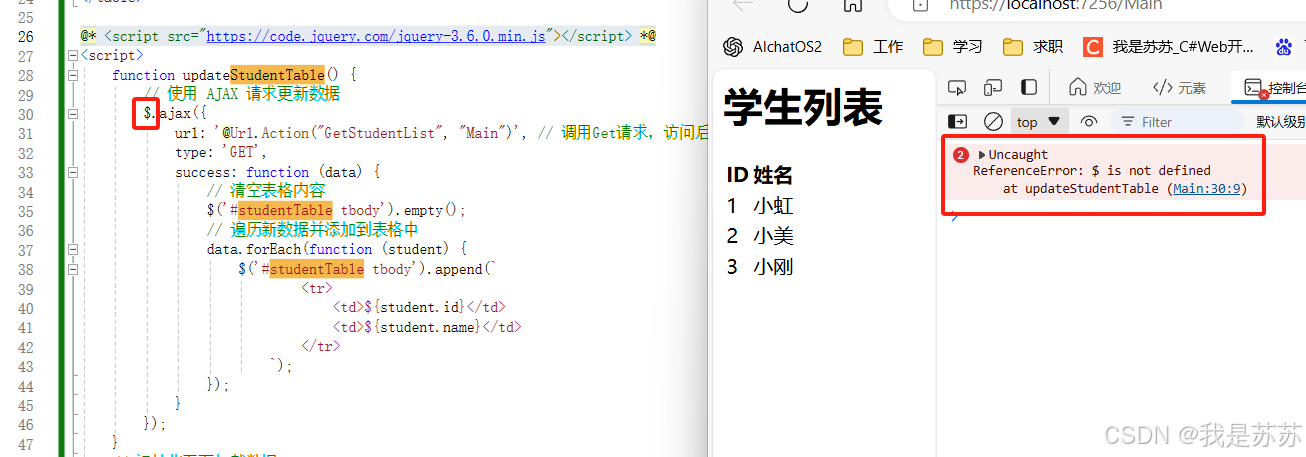The width and height of the screenshot is (1306, 457).
Task: Open the 学习 bookmark folder
Action: click(x=953, y=47)
